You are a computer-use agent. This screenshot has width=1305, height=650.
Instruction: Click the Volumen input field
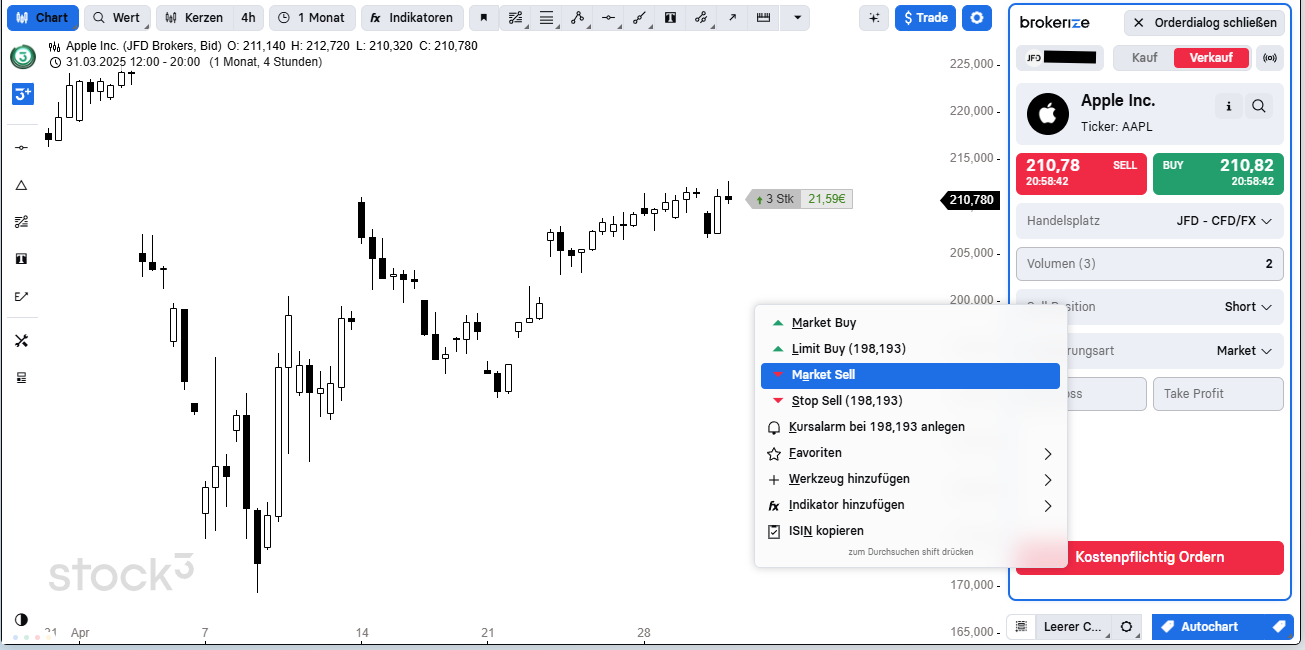pyautogui.click(x=1149, y=264)
